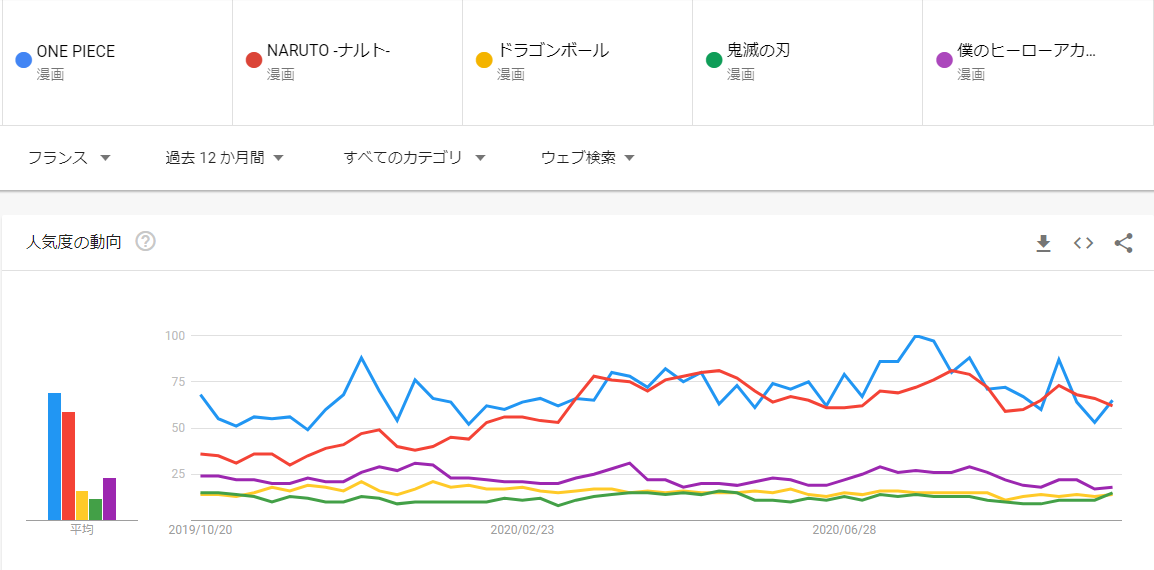Screen dimensions: 1154x570
Task: Open the embed code icon
Action: pyautogui.click(x=1083, y=243)
